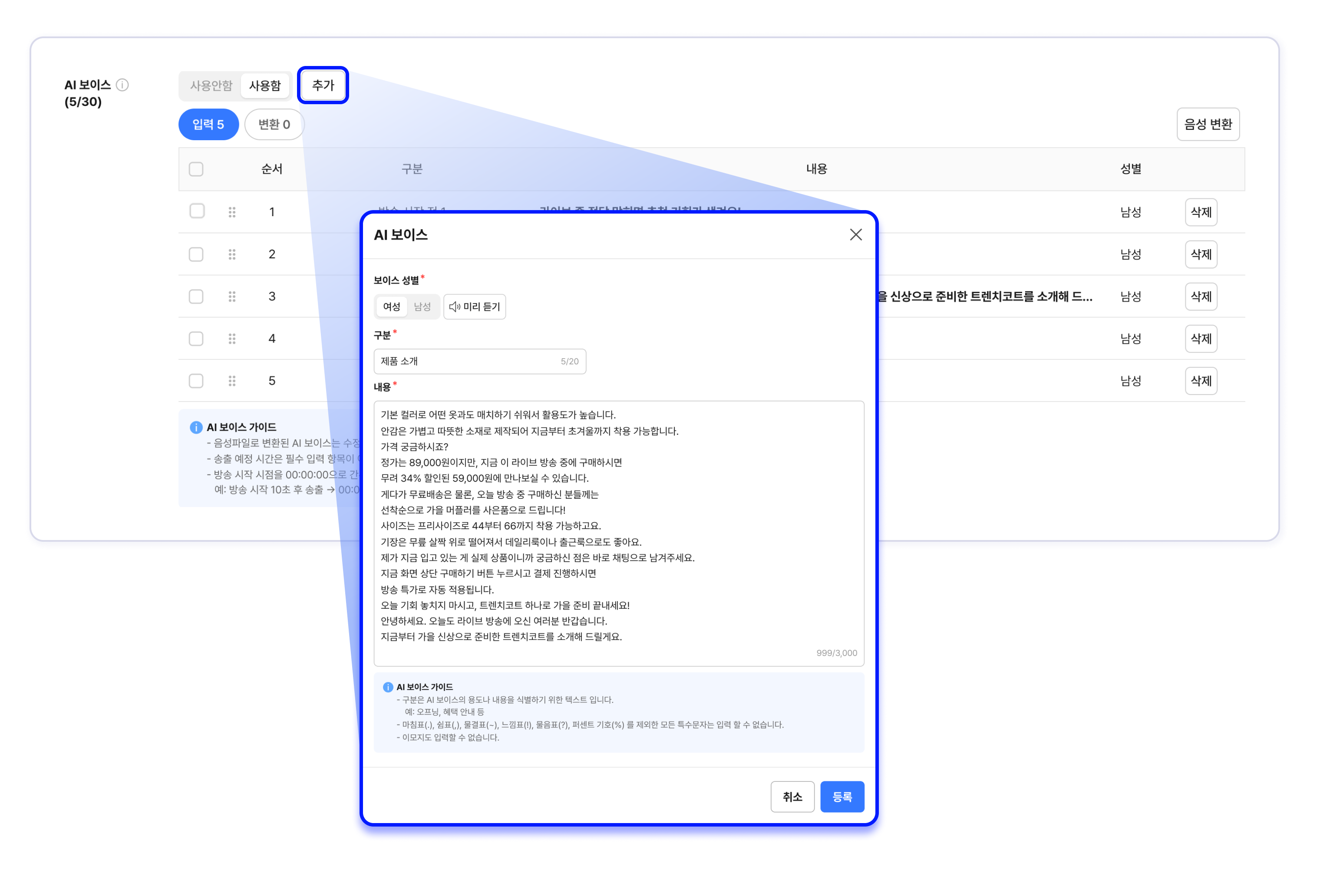Viewport: 1320px width, 896px height.
Task: Check the checkbox for row 4
Action: click(196, 339)
